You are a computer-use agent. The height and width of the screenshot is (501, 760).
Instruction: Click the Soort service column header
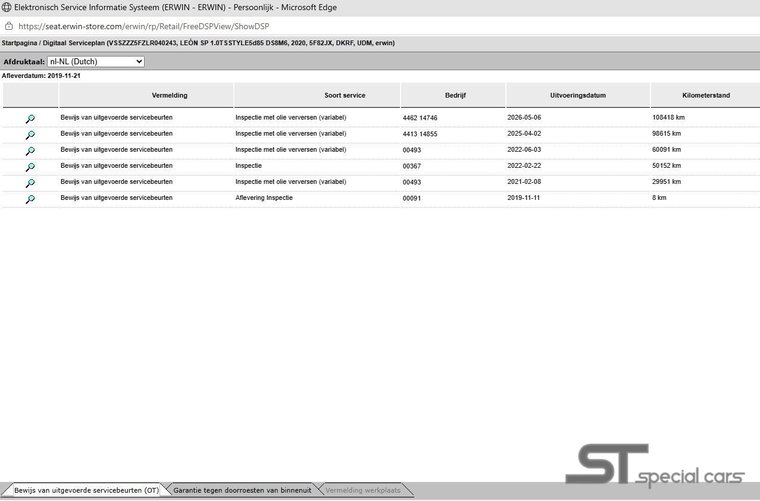tap(345, 95)
